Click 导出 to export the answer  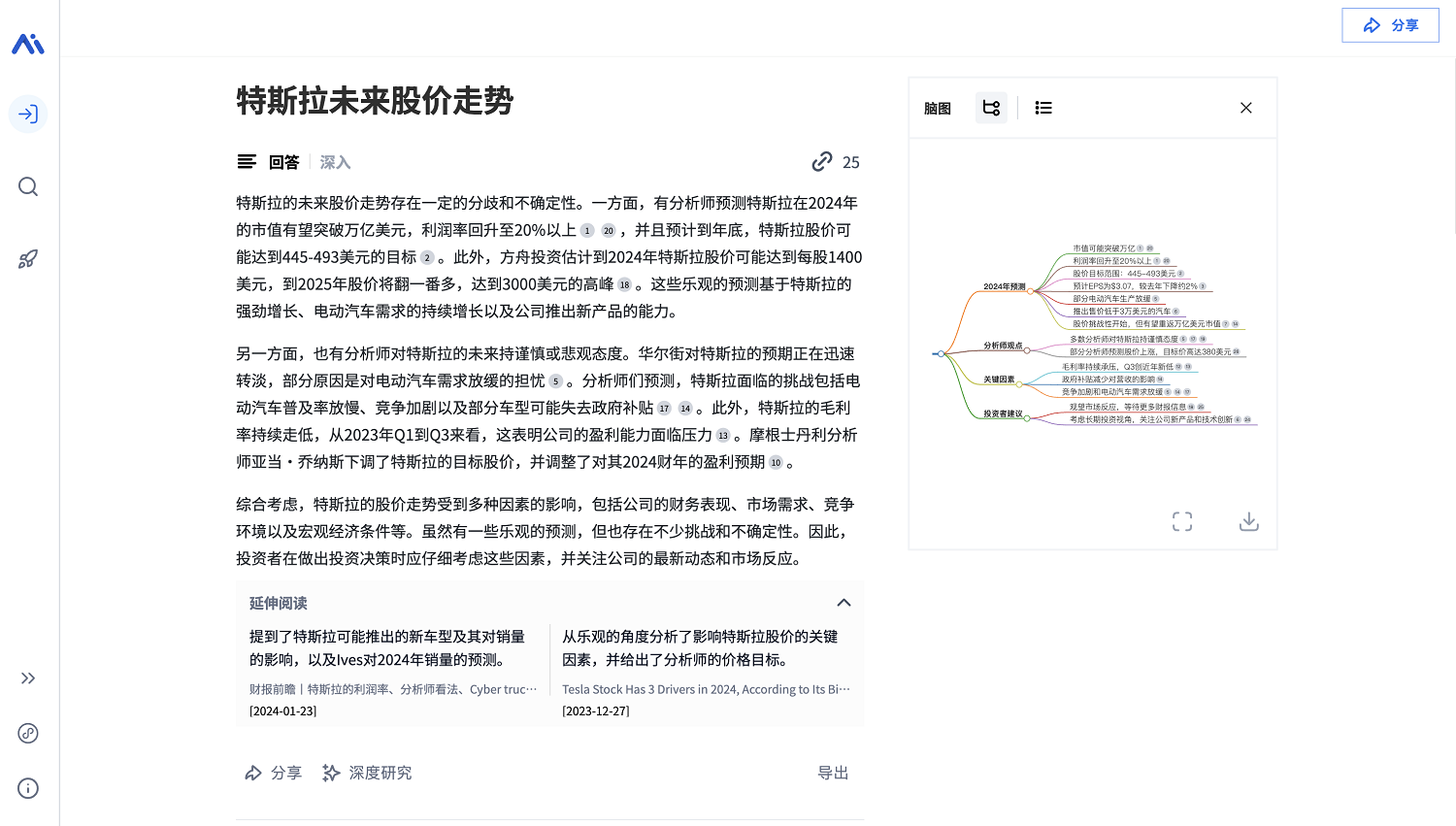833,773
